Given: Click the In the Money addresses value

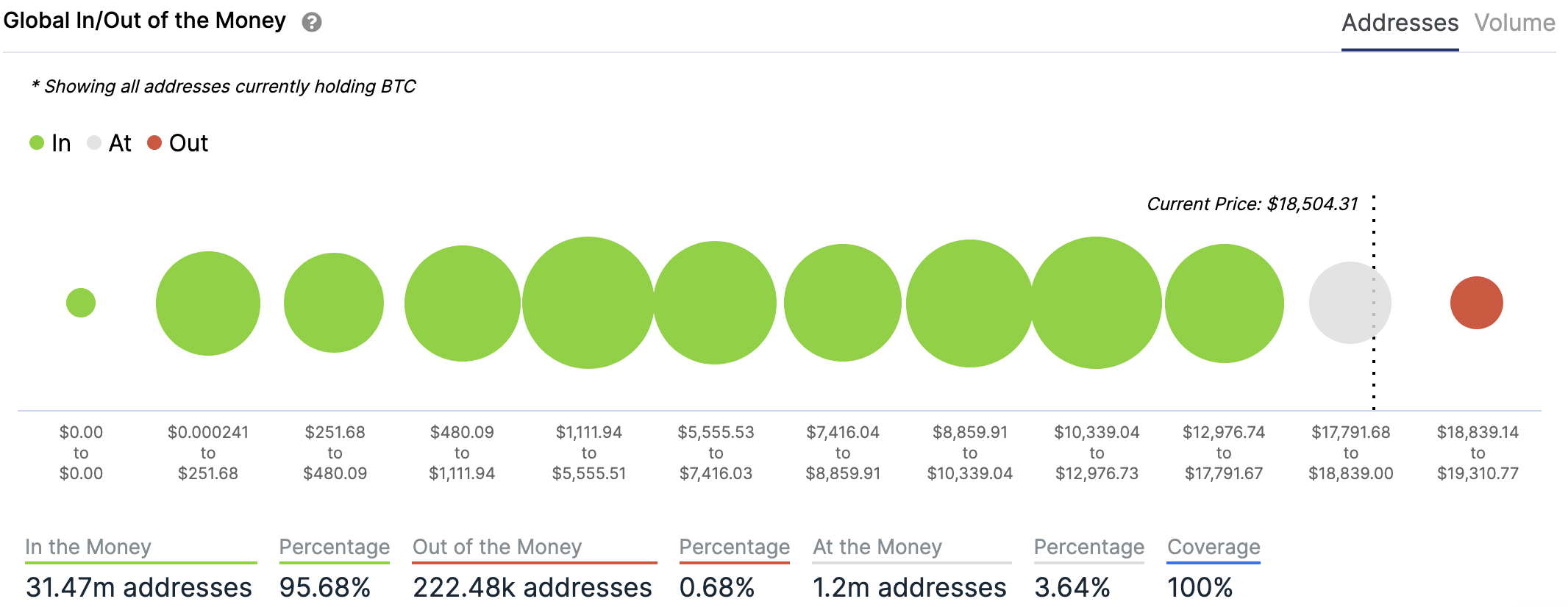Looking at the screenshot, I should click(x=139, y=587).
